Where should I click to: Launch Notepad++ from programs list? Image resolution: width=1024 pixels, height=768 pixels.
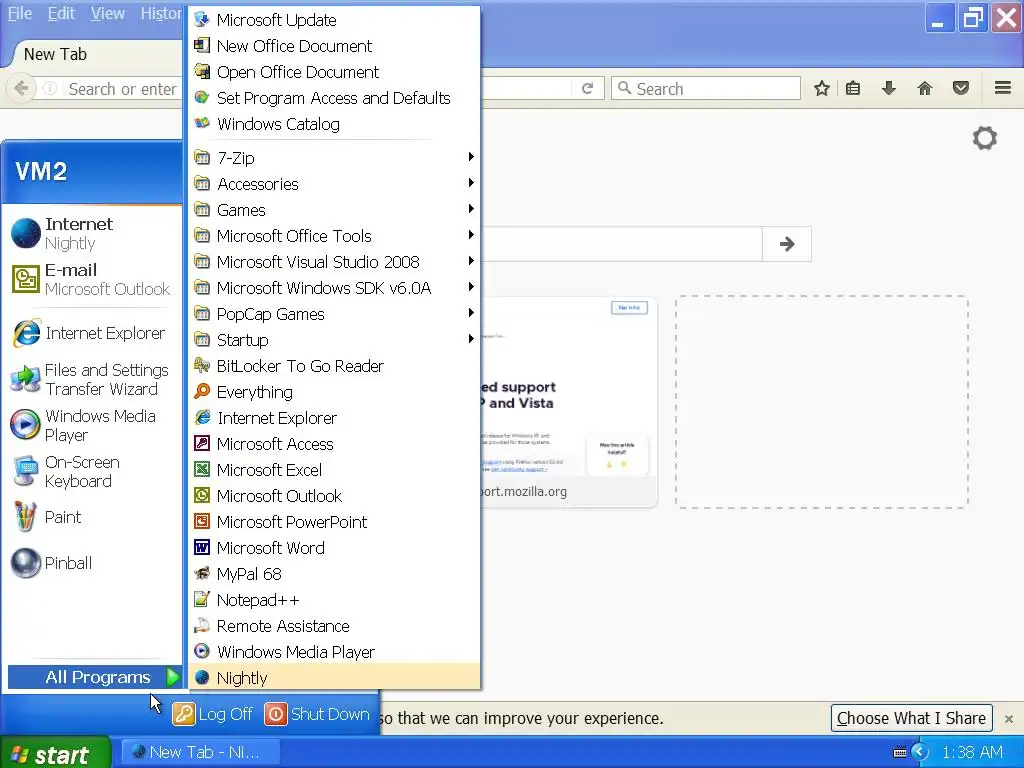(334, 600)
